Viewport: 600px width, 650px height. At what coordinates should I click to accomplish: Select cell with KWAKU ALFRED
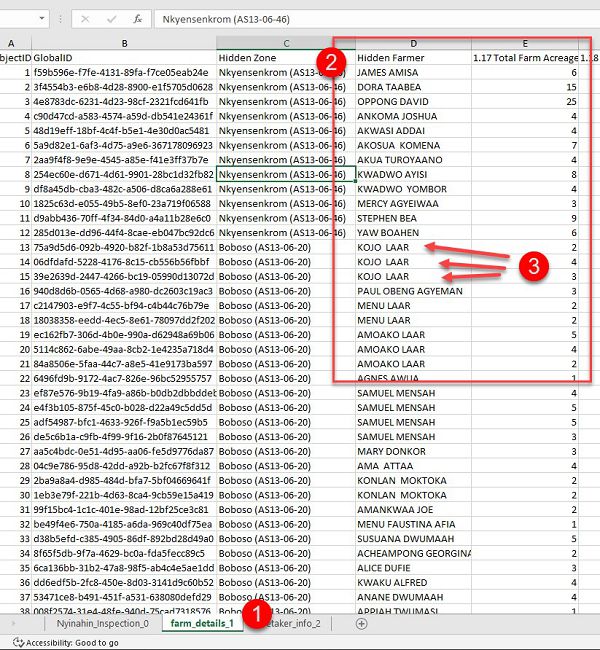click(413, 583)
